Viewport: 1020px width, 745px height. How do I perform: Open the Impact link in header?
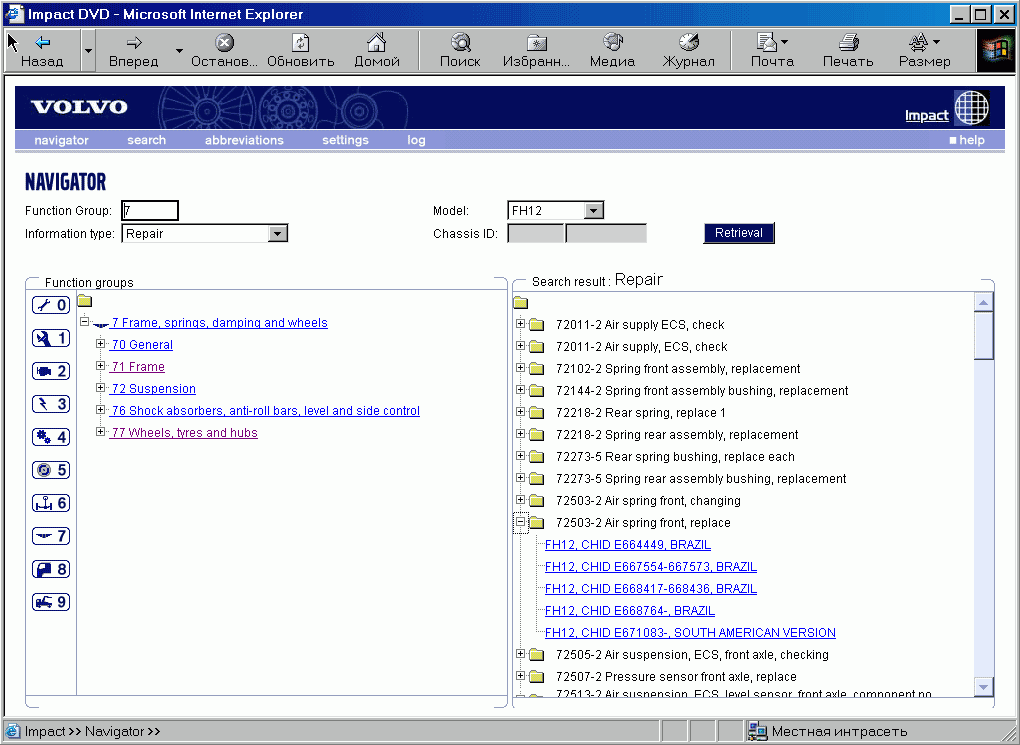click(x=926, y=116)
